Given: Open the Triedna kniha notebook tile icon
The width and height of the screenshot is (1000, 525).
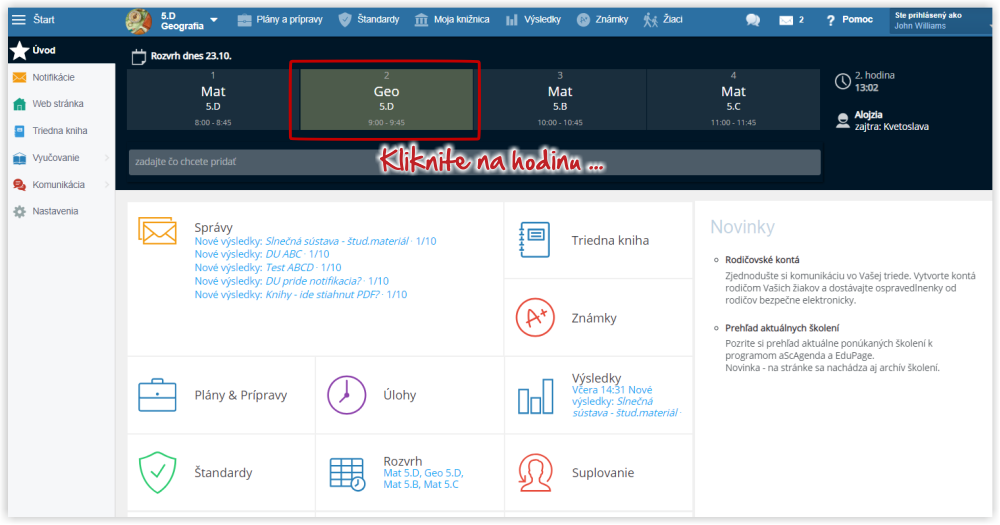Looking at the screenshot, I should pyautogui.click(x=534, y=240).
